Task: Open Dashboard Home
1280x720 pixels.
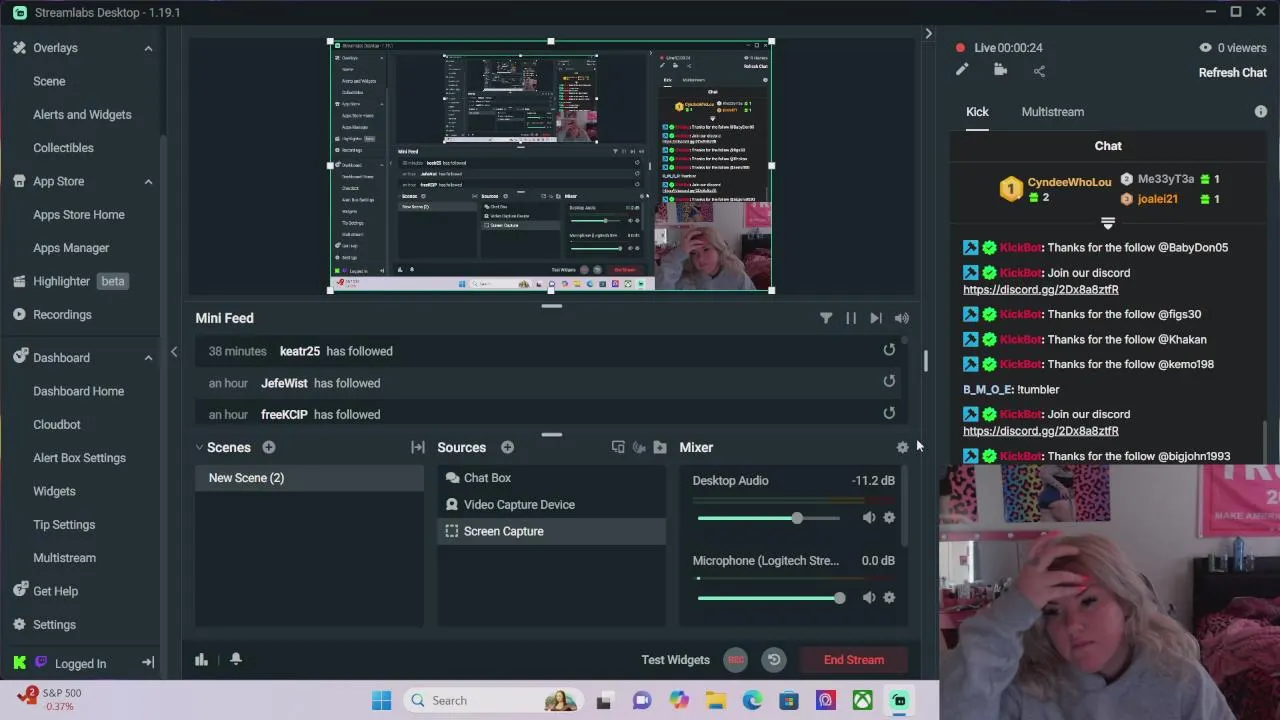Action: [x=79, y=391]
